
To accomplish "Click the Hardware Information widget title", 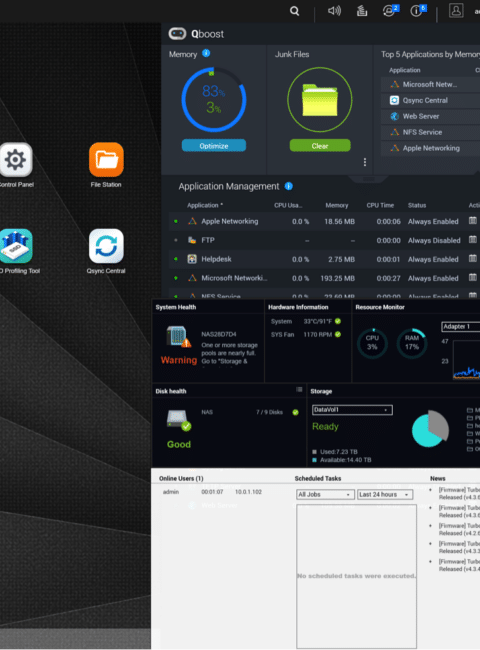I will click(x=298, y=307).
